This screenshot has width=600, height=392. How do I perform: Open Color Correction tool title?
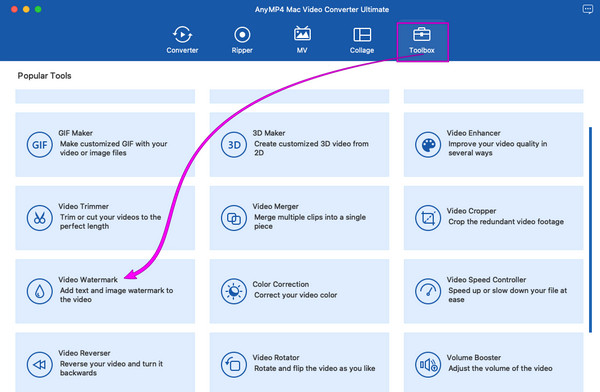(280, 284)
